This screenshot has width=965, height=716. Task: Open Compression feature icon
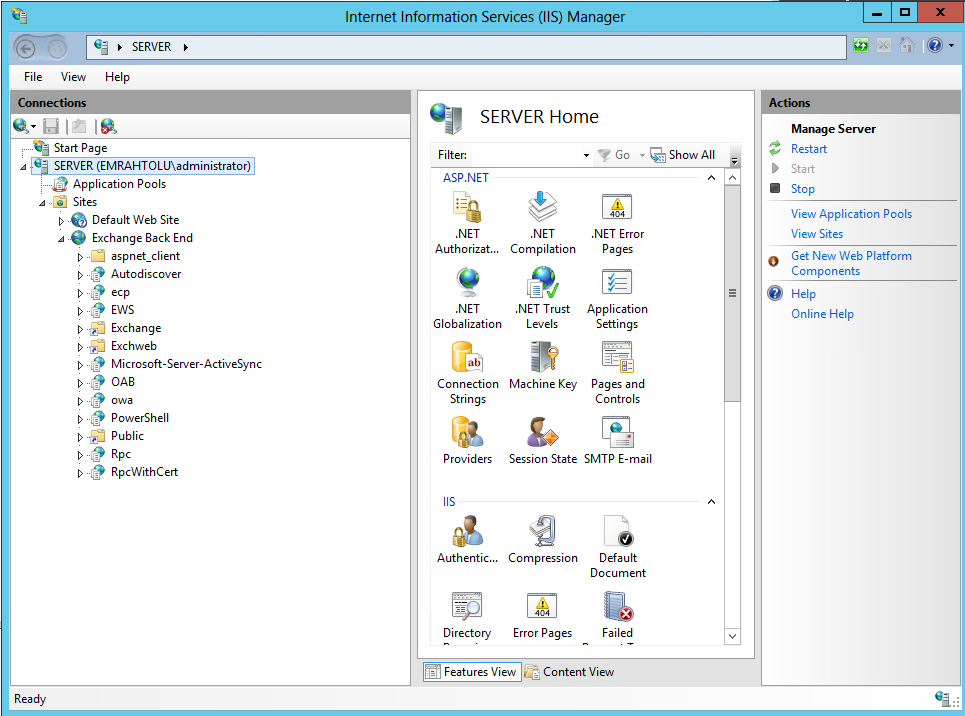(542, 531)
